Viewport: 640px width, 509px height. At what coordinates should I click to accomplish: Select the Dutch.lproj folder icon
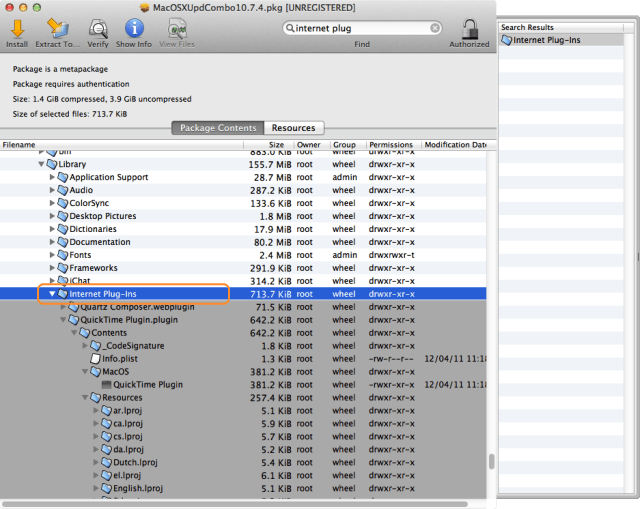pos(106,462)
